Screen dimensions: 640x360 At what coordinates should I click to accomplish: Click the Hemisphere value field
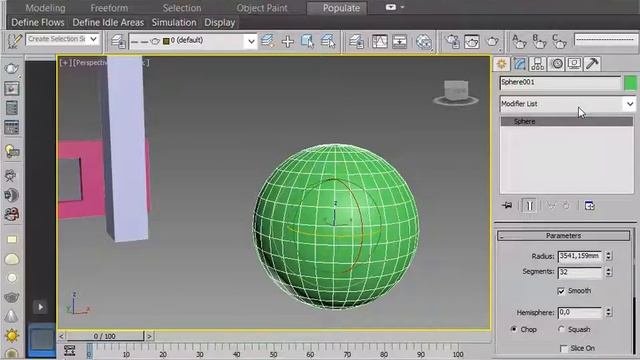pos(580,312)
